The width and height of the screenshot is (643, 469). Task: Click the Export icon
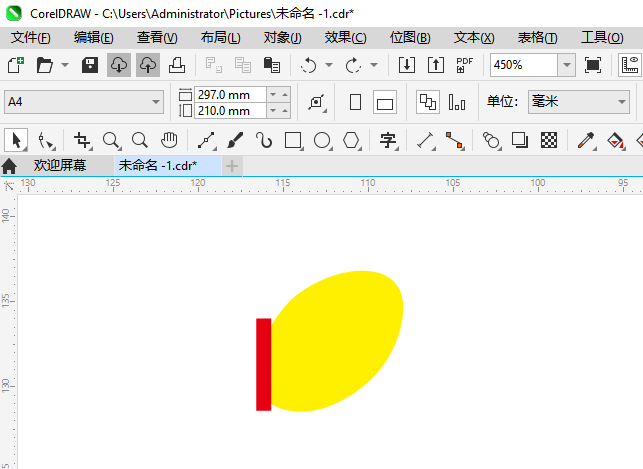pos(436,65)
